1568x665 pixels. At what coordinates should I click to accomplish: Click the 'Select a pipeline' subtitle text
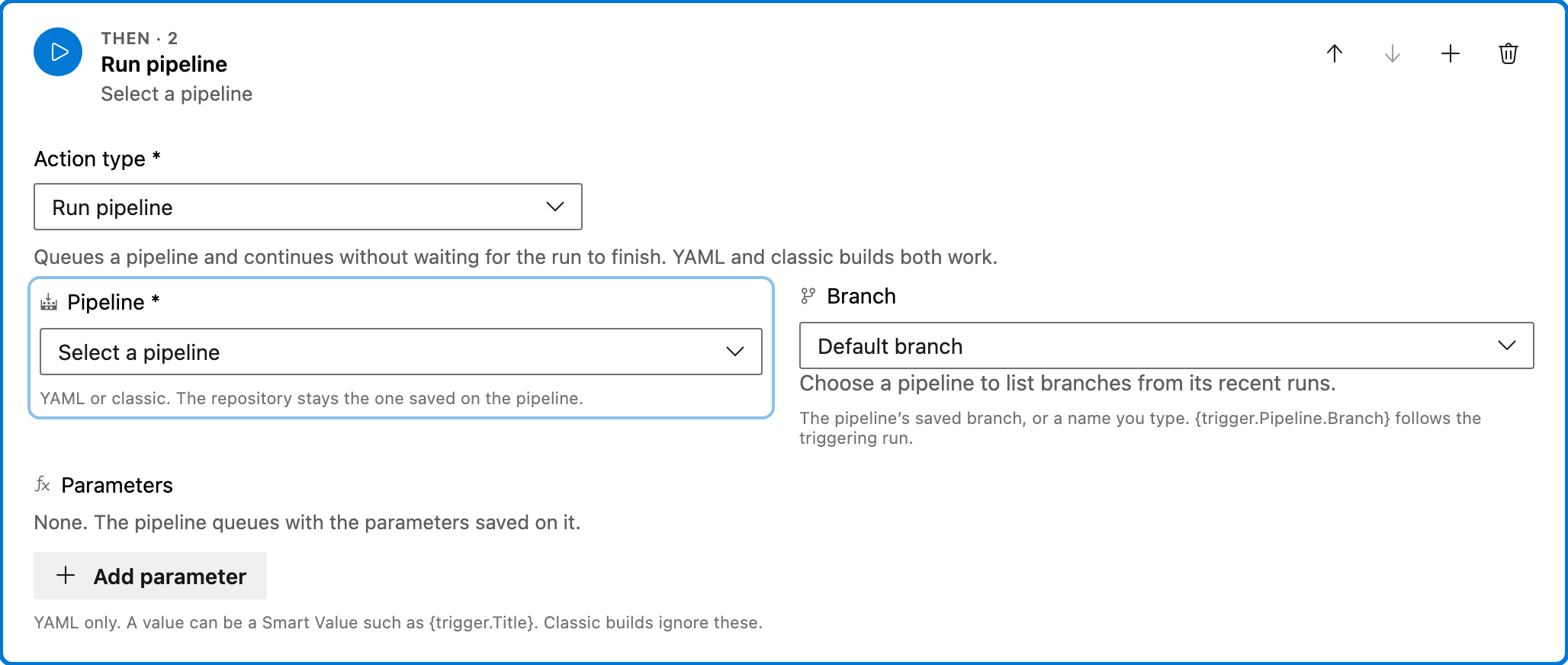coord(177,94)
